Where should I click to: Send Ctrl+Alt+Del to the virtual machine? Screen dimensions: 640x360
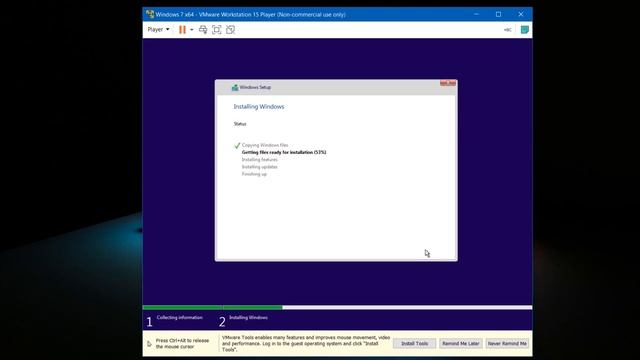pos(203,29)
